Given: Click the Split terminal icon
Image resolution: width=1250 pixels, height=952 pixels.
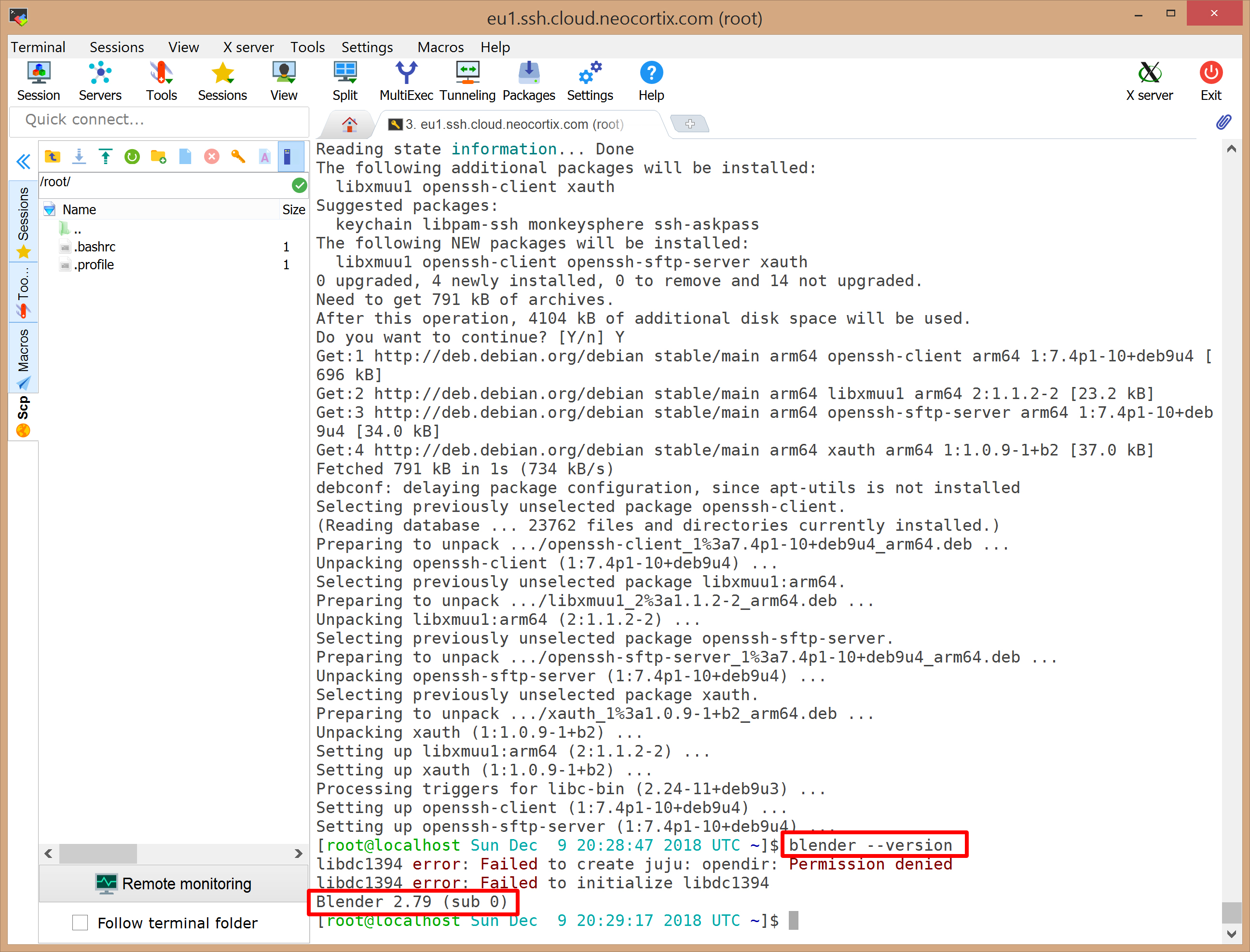Looking at the screenshot, I should 345,82.
